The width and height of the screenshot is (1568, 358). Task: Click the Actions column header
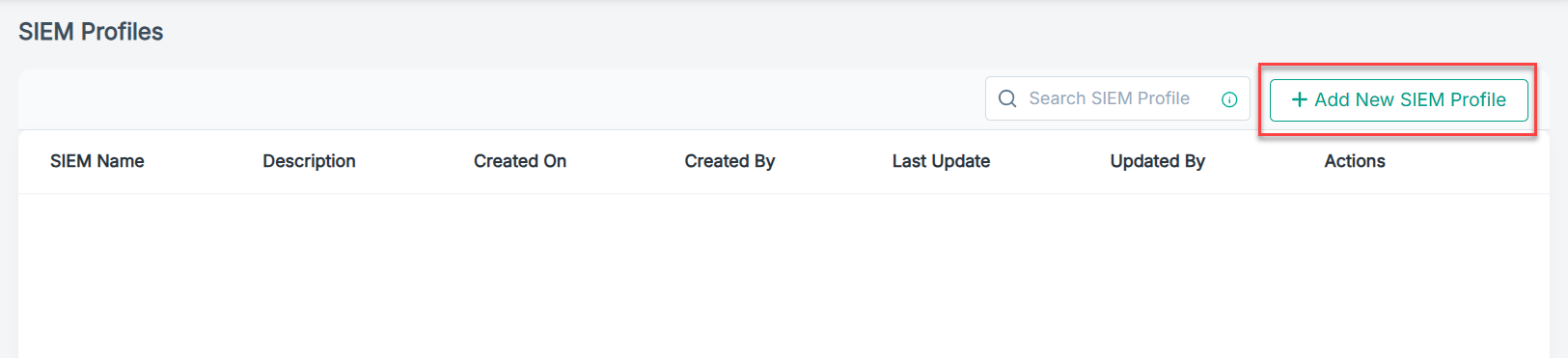[1355, 161]
